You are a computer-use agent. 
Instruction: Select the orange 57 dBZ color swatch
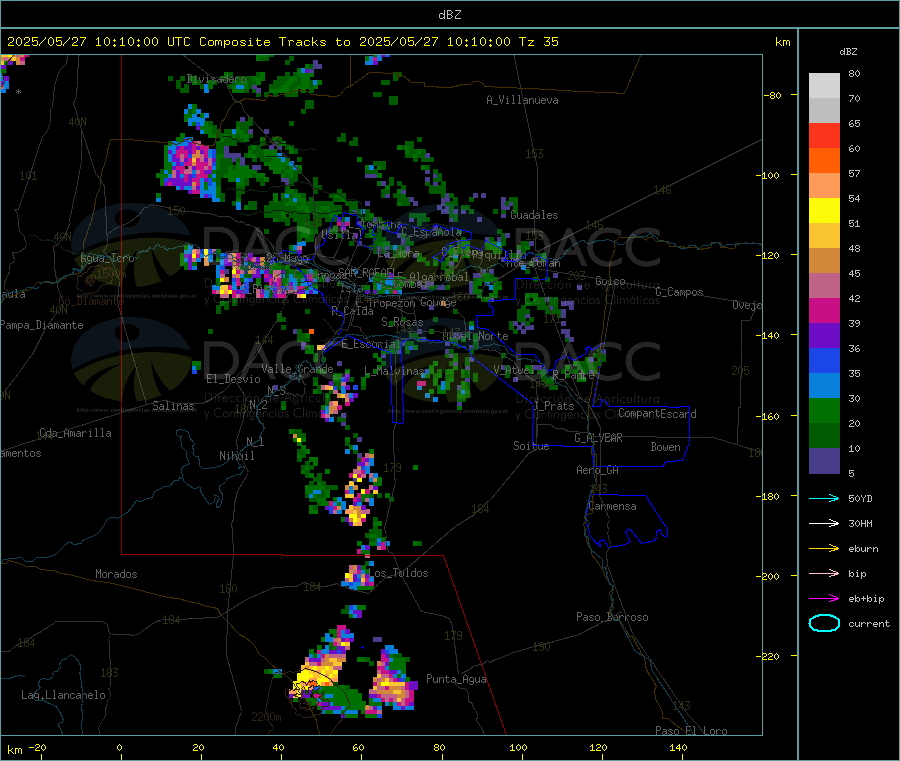tap(824, 161)
